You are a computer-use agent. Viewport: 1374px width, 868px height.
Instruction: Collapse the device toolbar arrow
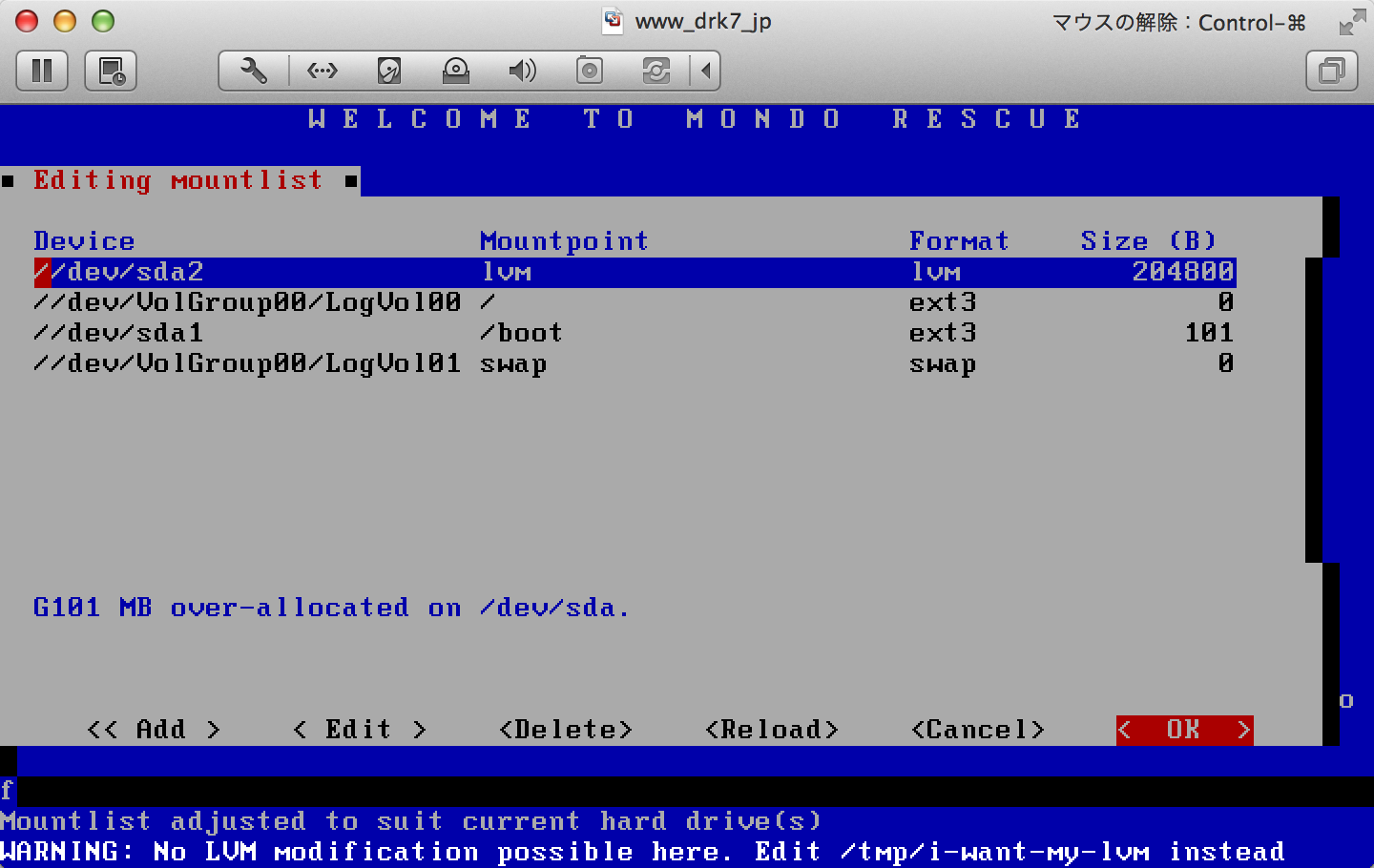point(706,71)
